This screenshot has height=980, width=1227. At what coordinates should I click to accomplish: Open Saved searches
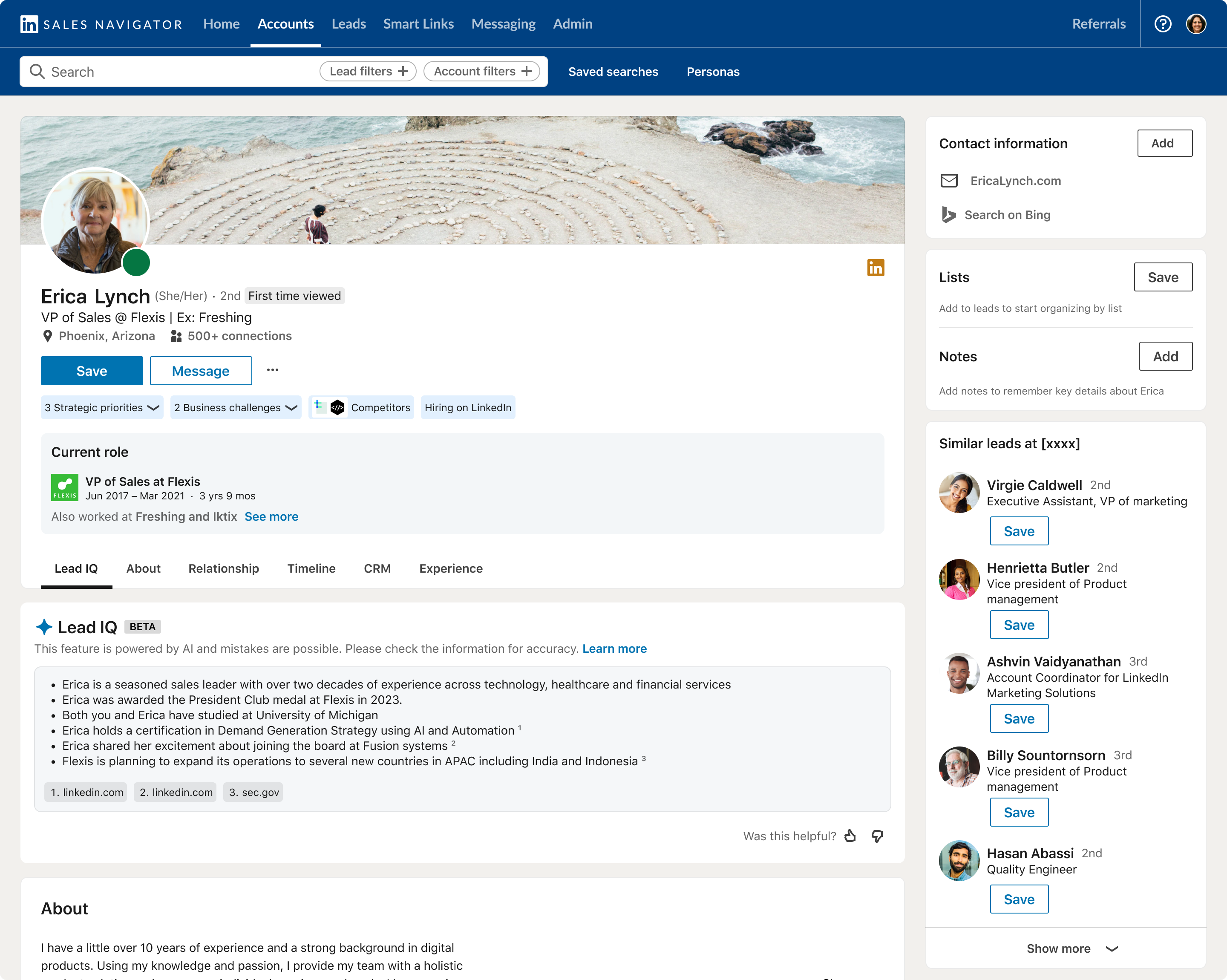pyautogui.click(x=613, y=72)
